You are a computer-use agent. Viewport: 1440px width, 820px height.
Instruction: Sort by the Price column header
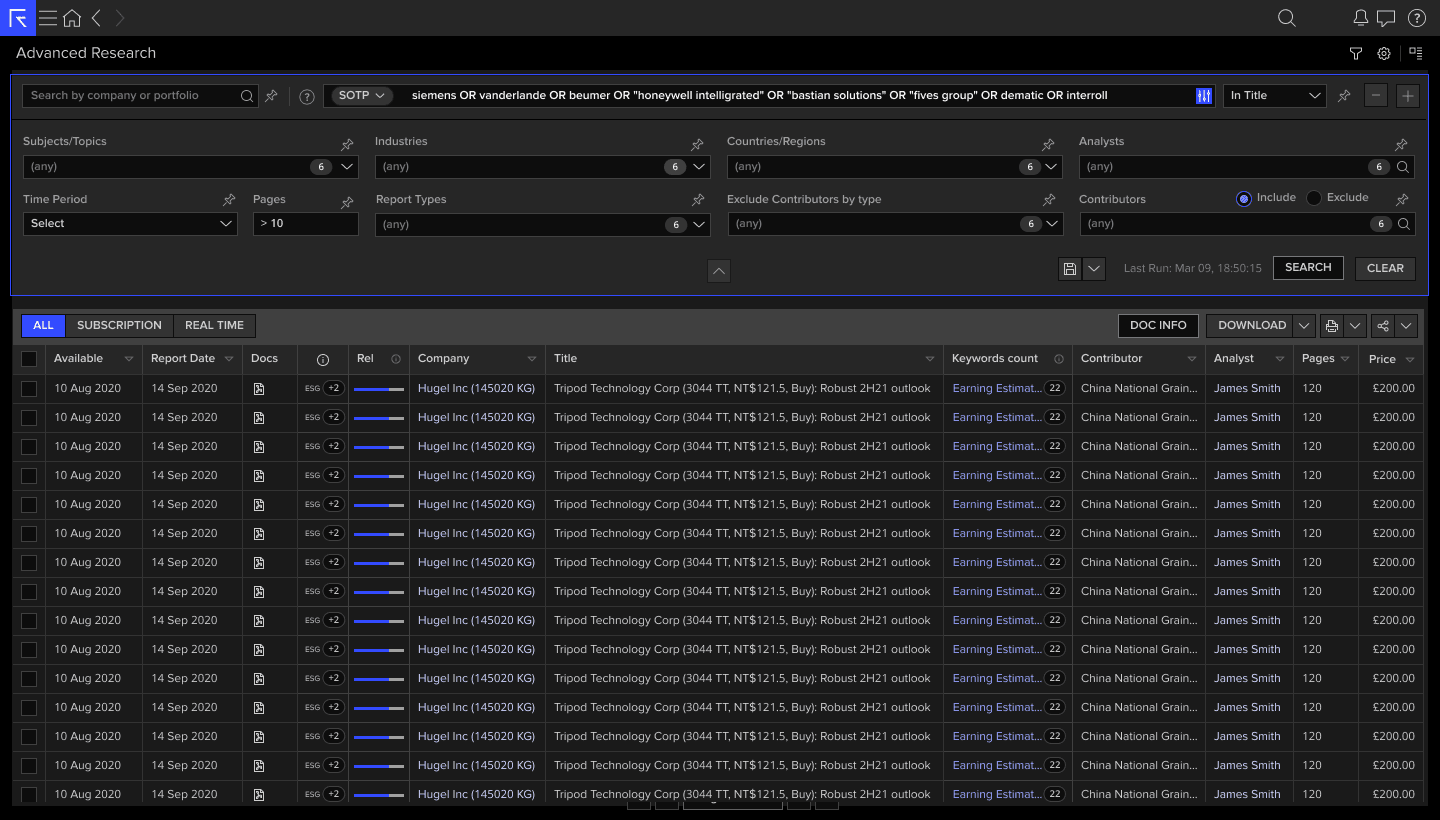tap(1391, 359)
